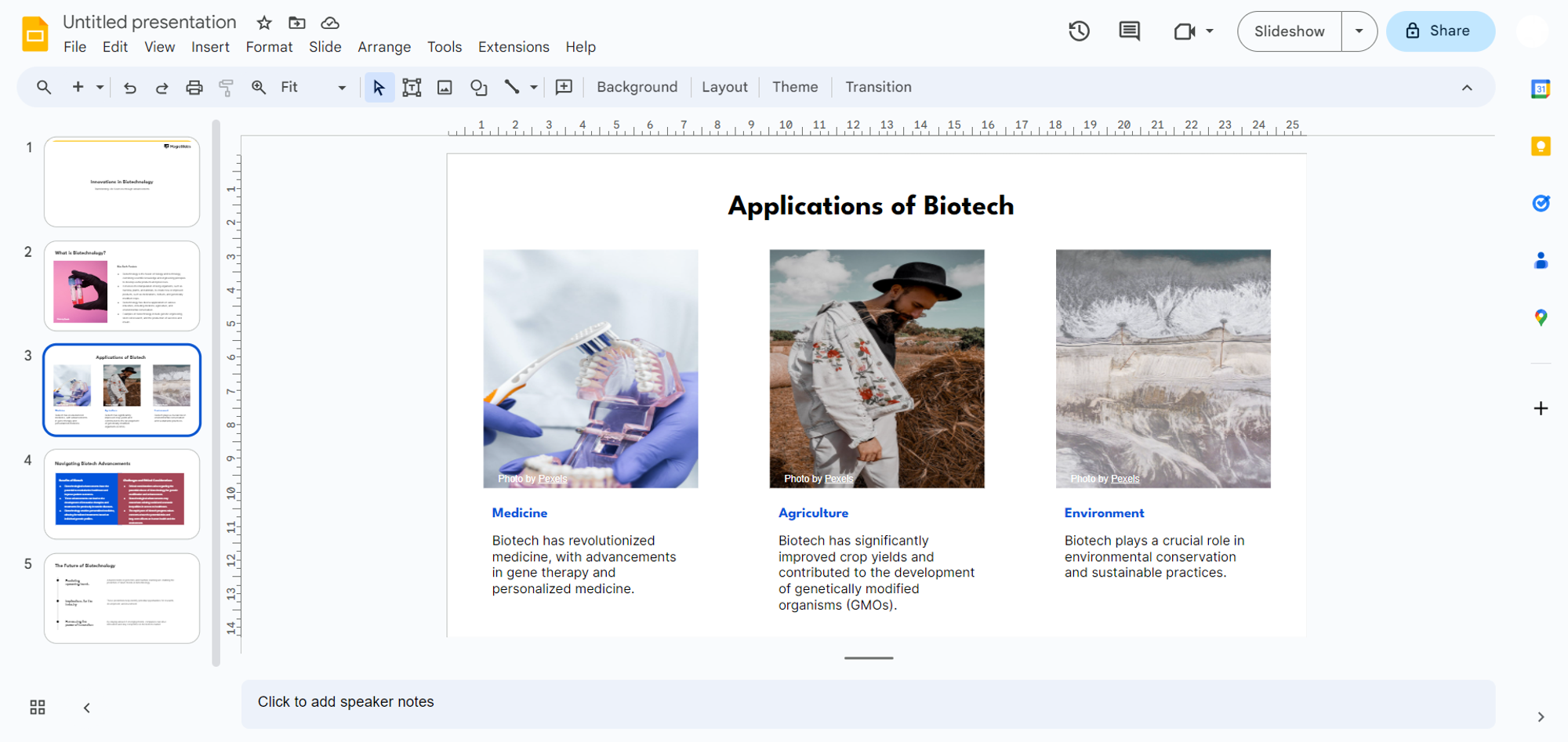
Task: Open Google Keep in side panel
Action: tap(1541, 147)
